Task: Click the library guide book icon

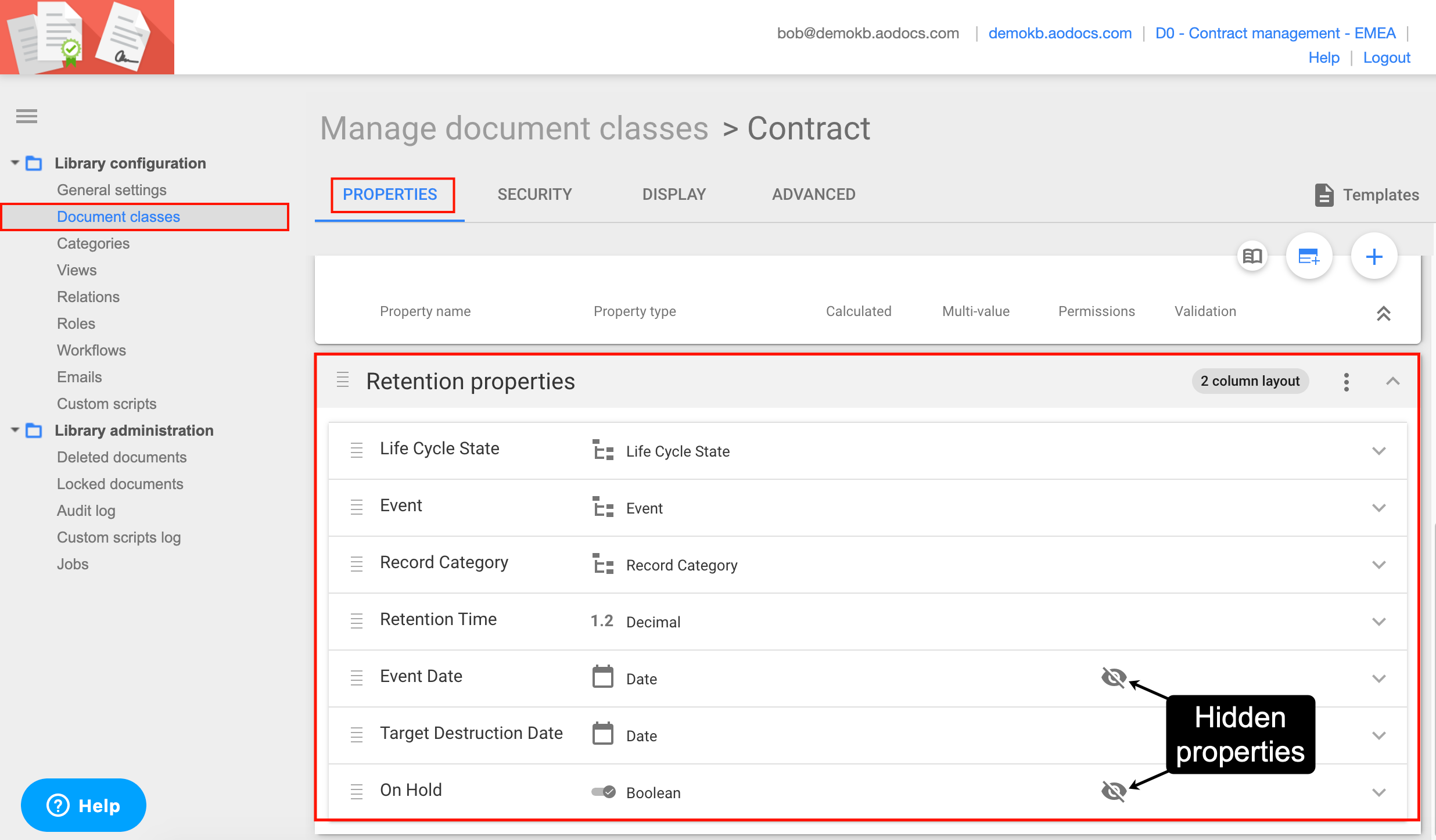Action: 1252,256
